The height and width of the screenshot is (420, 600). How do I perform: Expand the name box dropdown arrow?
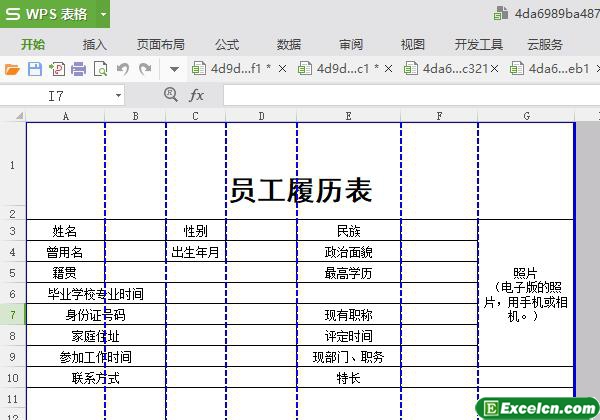coord(119,96)
